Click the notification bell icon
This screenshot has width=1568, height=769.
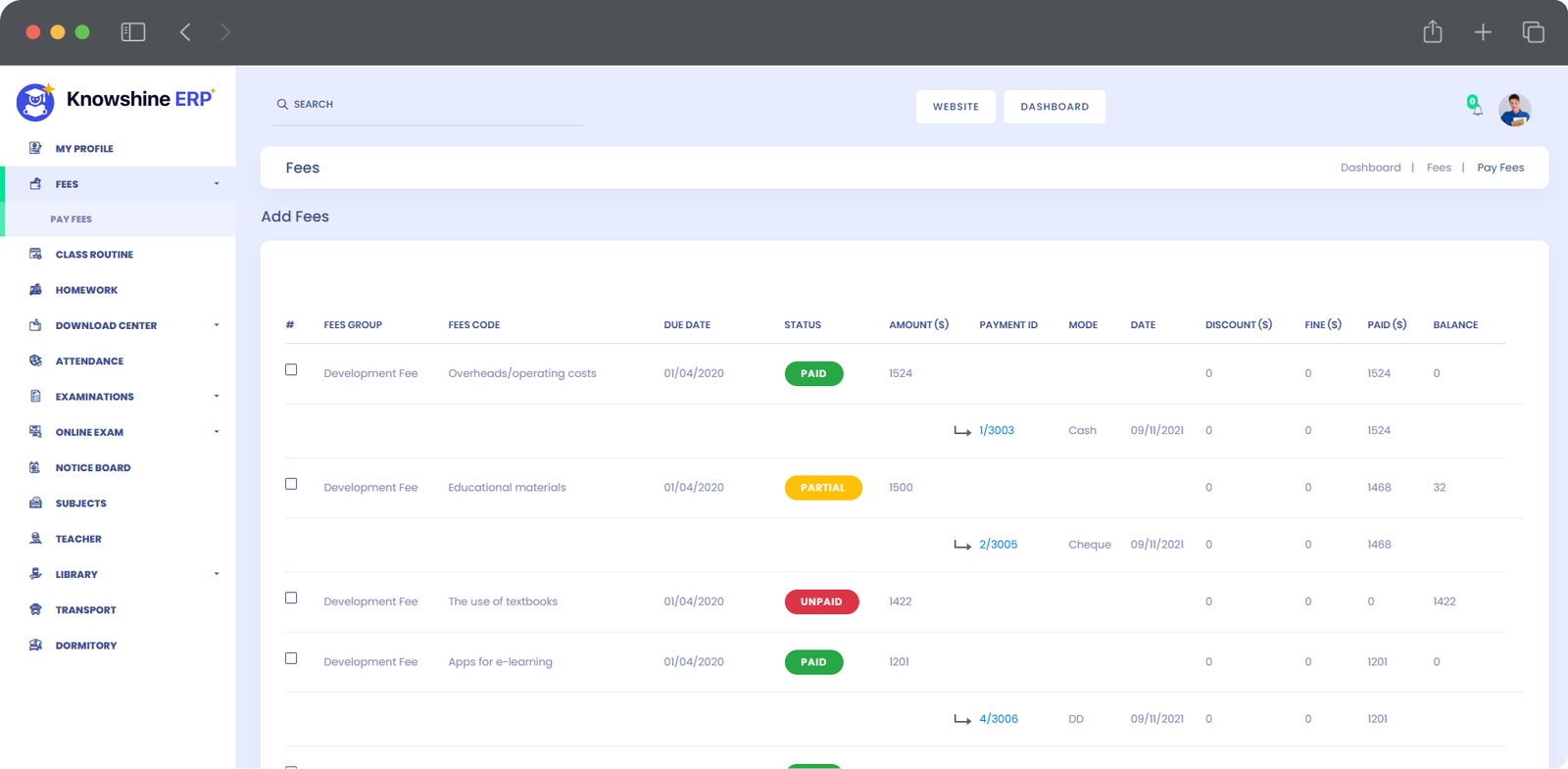[x=1476, y=108]
